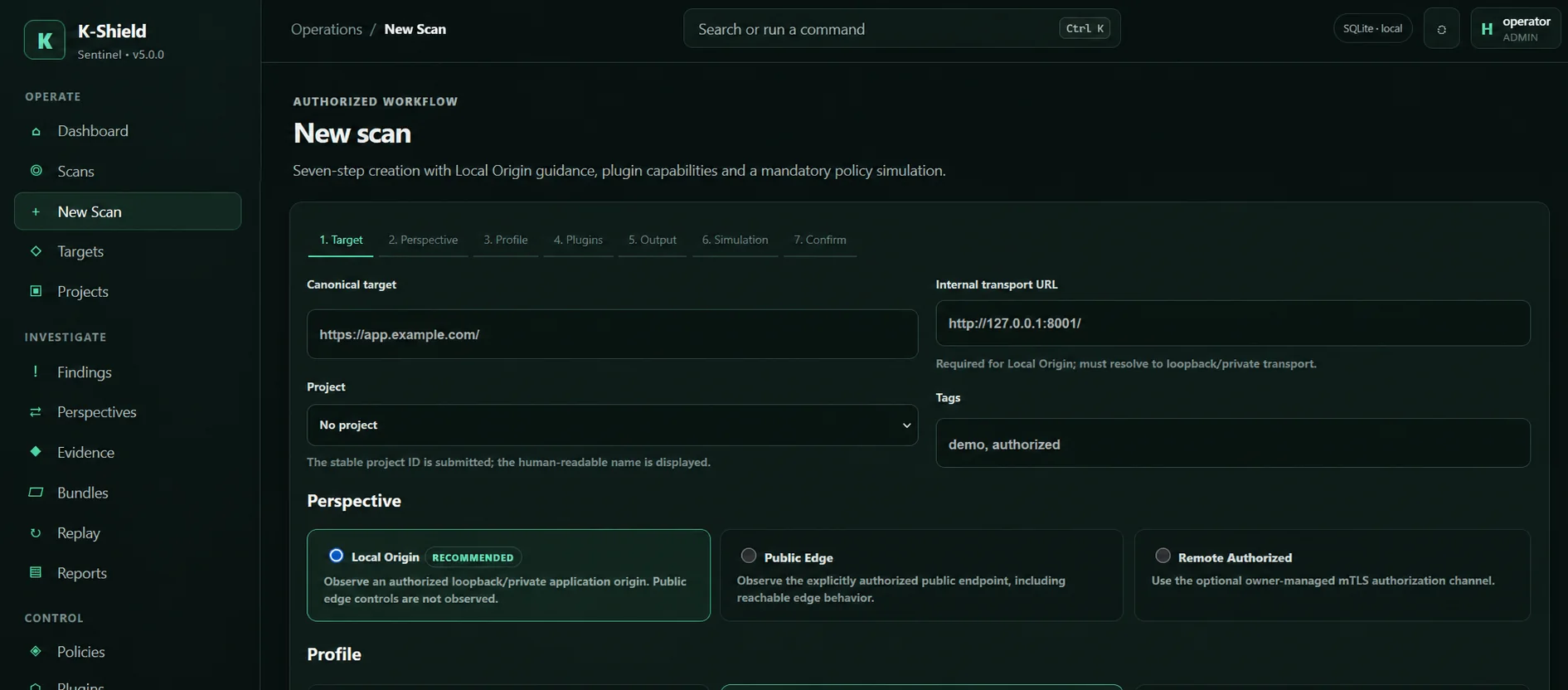This screenshot has height=690, width=1568.
Task: Click the Projects square icon
Action: point(36,291)
